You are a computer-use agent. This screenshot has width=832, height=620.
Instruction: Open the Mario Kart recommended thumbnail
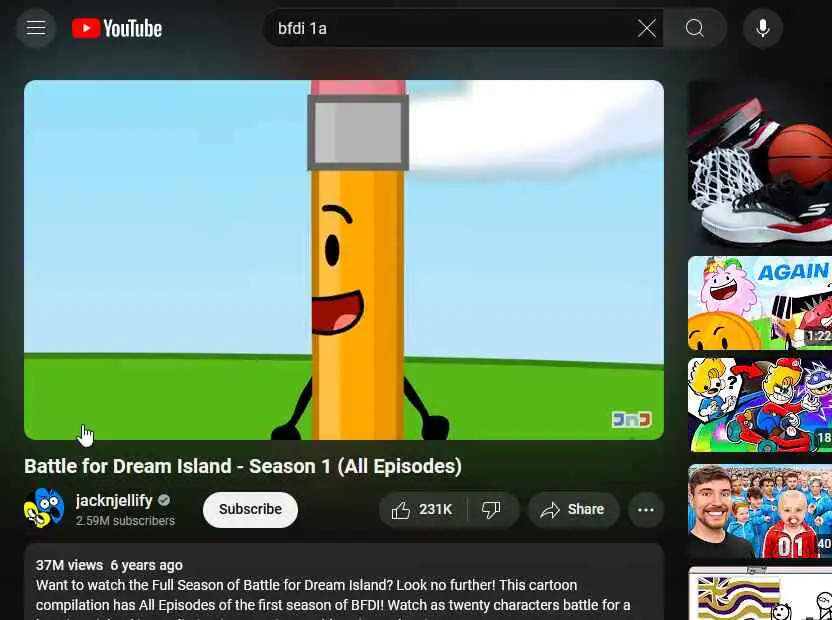click(x=760, y=404)
